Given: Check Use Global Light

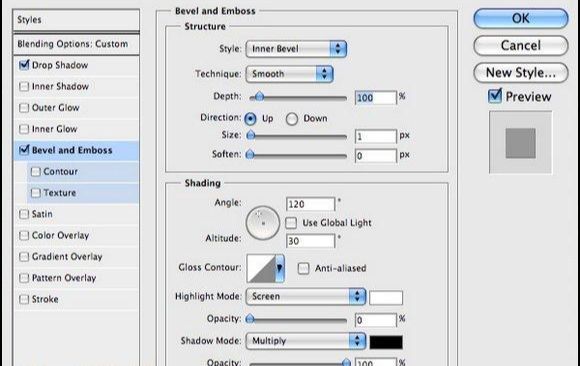Looking at the screenshot, I should pyautogui.click(x=291, y=223).
